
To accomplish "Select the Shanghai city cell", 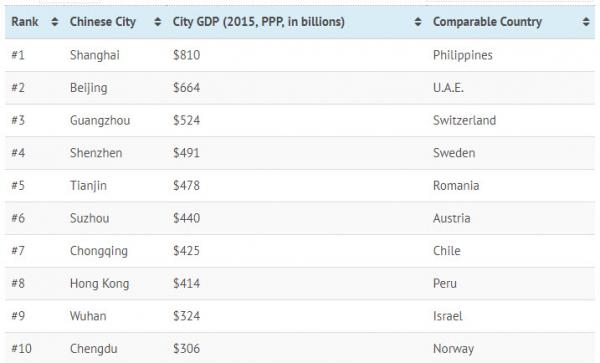I will point(95,55).
